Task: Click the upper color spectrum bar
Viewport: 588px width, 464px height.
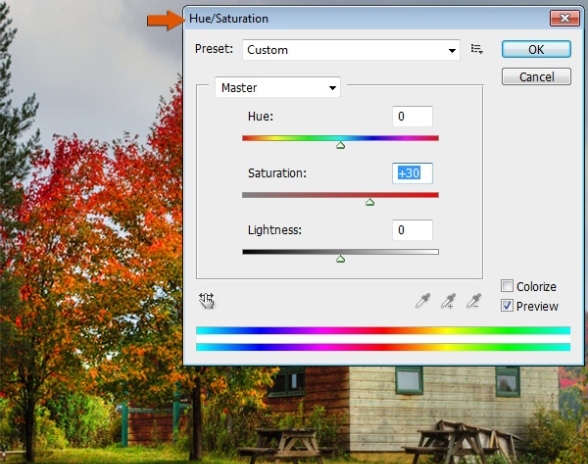Action: coord(383,330)
